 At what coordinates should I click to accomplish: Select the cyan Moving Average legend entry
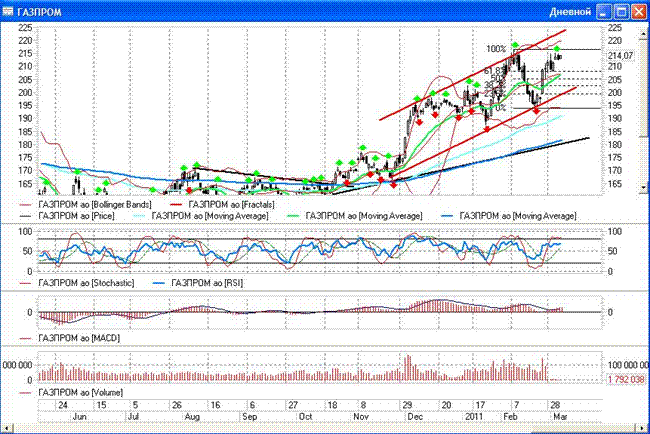tap(201, 216)
